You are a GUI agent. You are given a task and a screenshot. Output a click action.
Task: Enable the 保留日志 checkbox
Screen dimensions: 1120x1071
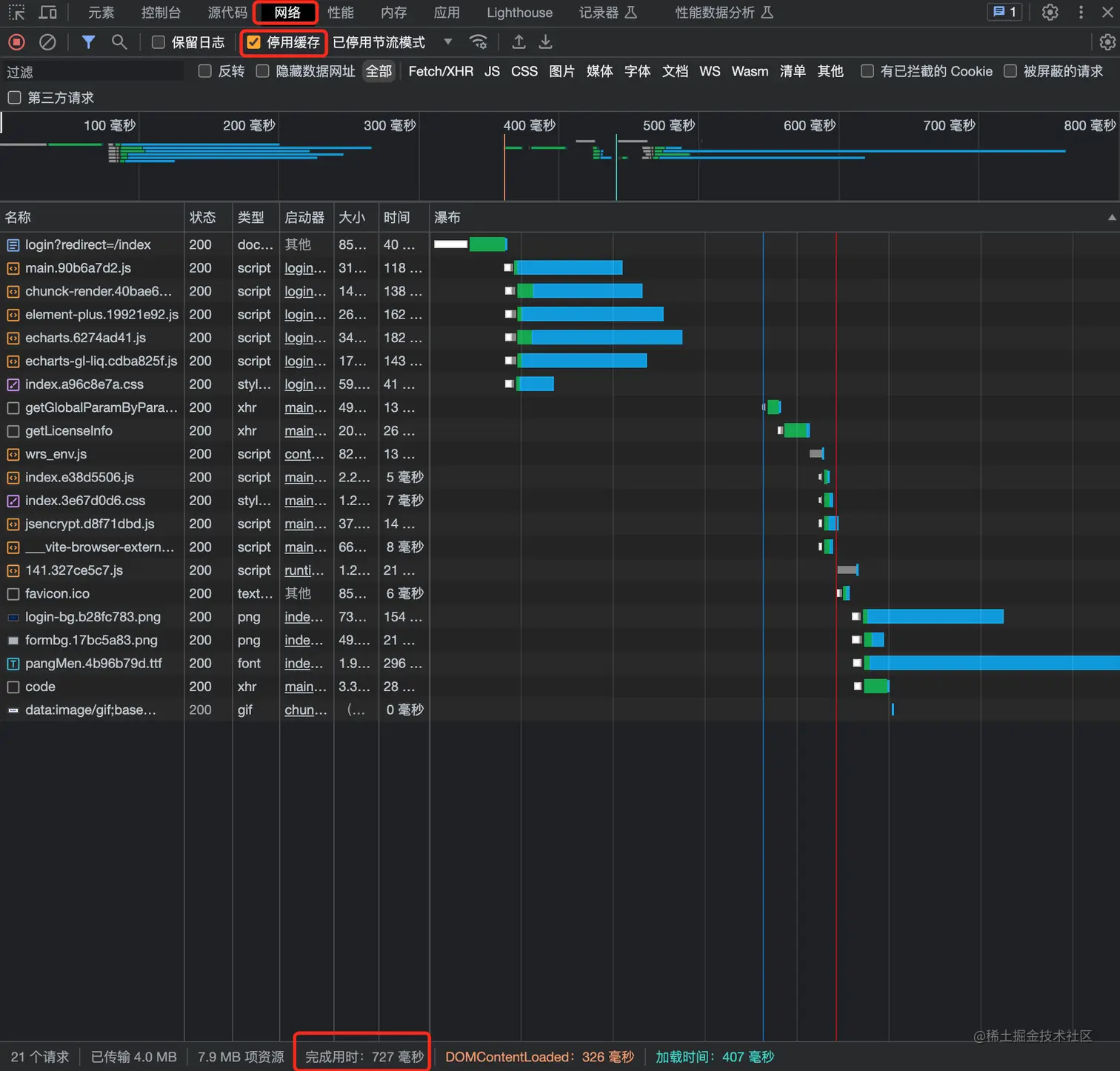coord(159,42)
